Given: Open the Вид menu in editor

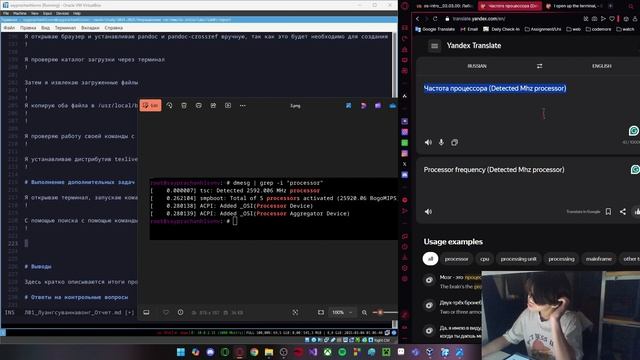Looking at the screenshot, I should pyautogui.click(x=45, y=28).
